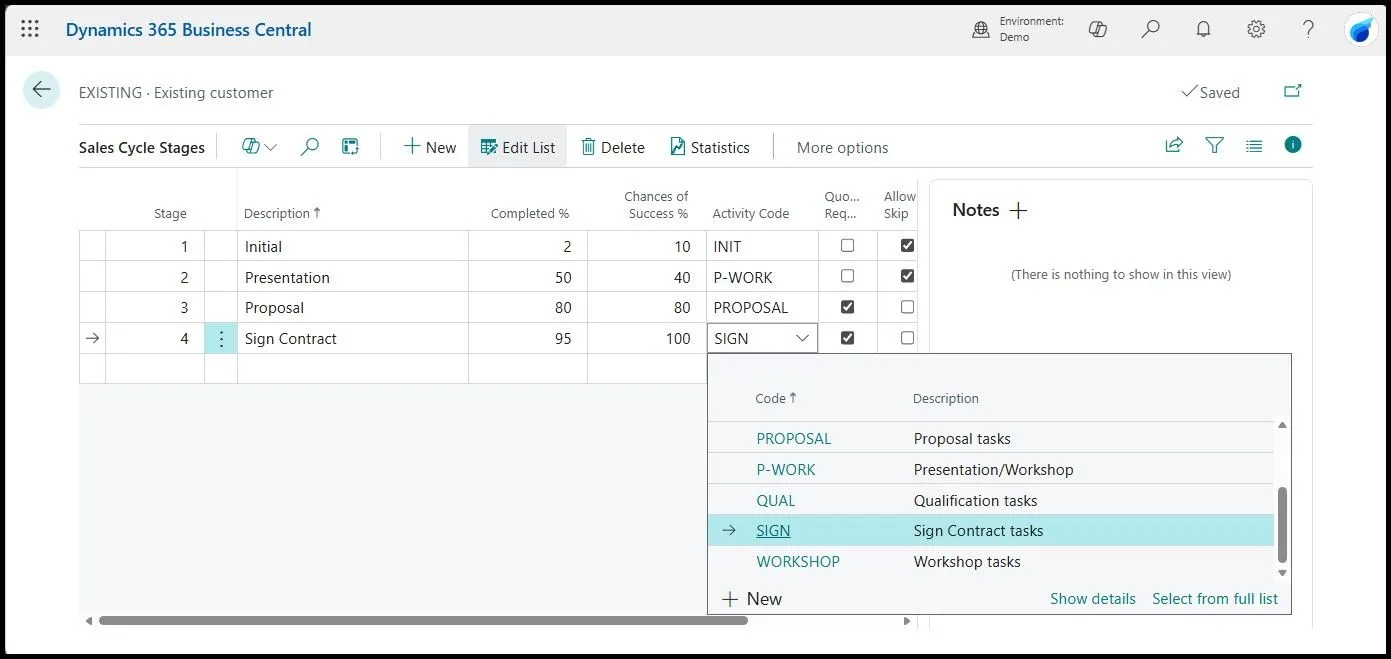Toggle Allow Skip for Initial

point(907,245)
